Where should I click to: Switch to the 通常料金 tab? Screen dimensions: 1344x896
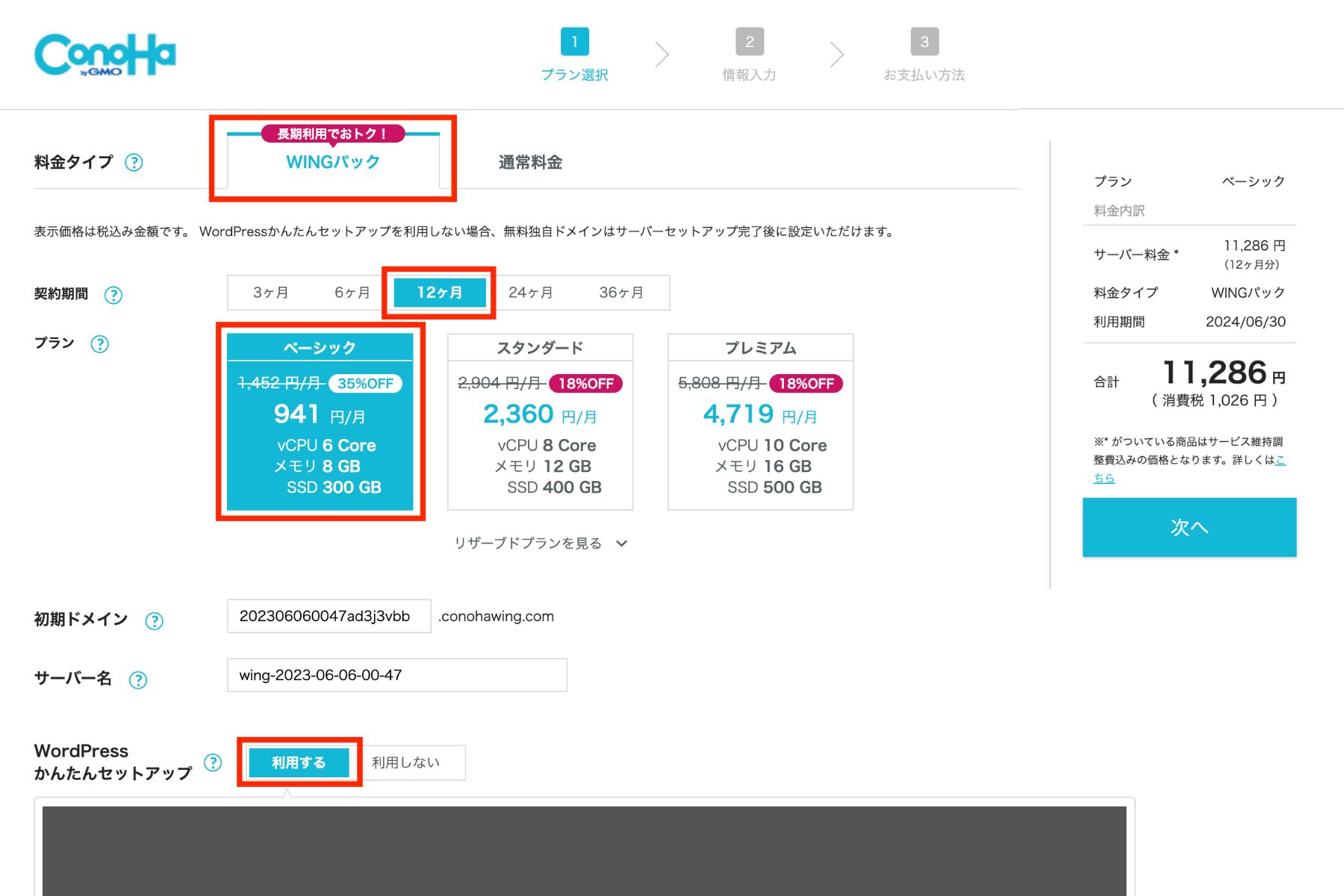coord(530,162)
